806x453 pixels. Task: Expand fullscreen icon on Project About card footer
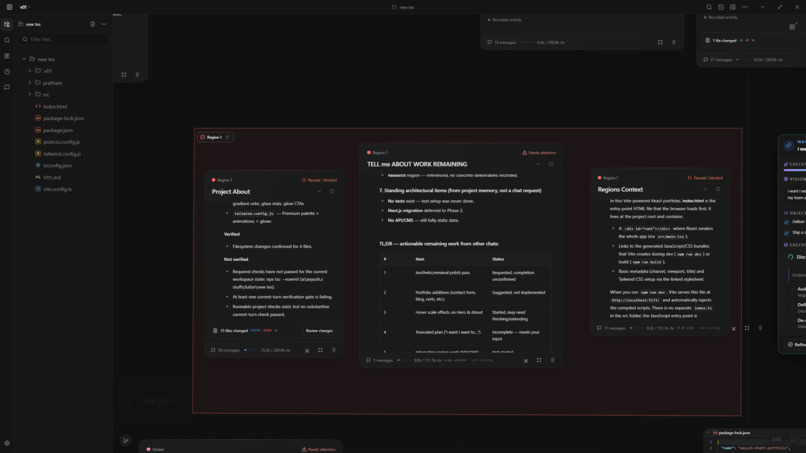320,350
